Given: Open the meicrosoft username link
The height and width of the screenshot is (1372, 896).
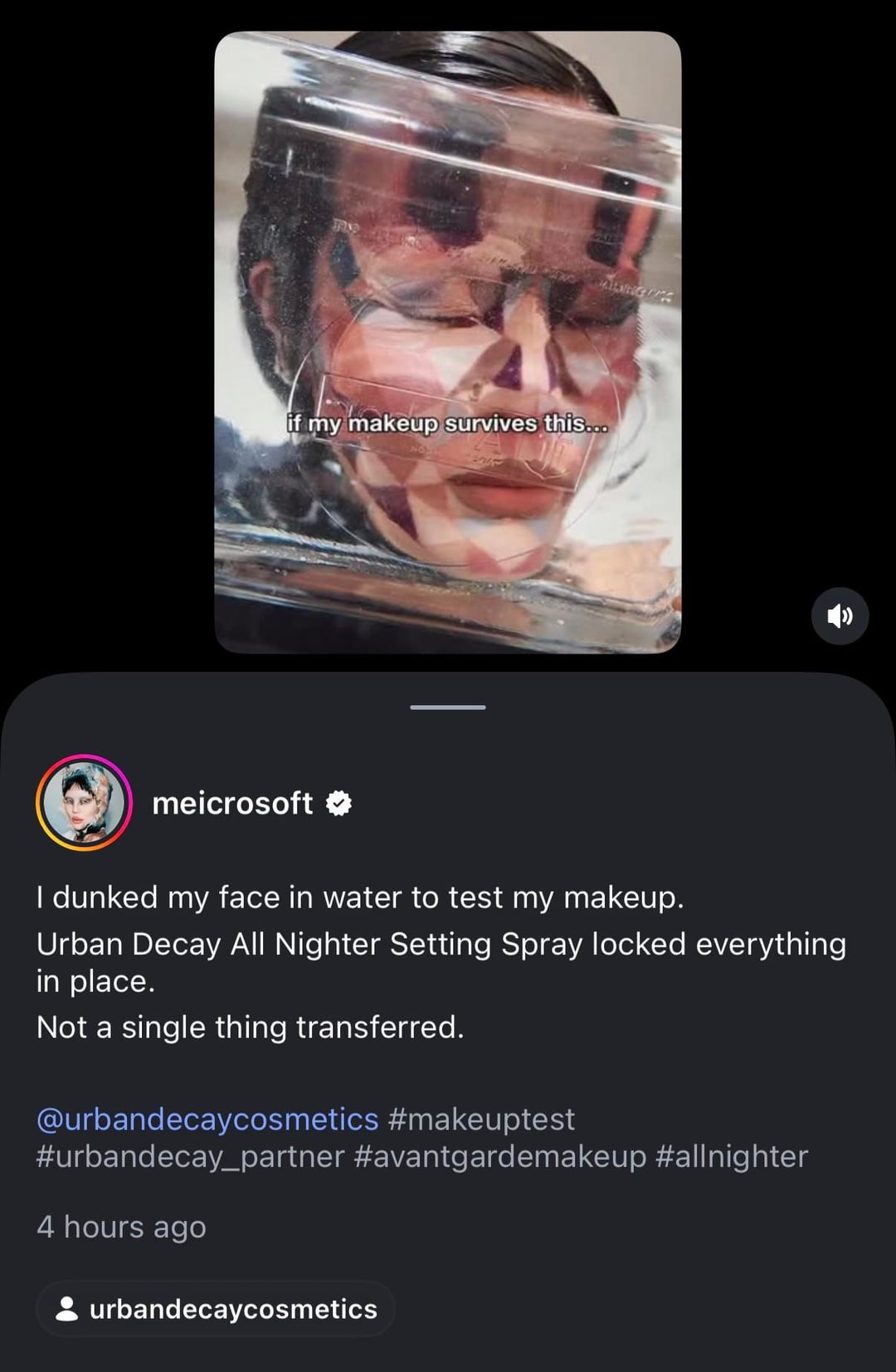Looking at the screenshot, I should tap(232, 803).
